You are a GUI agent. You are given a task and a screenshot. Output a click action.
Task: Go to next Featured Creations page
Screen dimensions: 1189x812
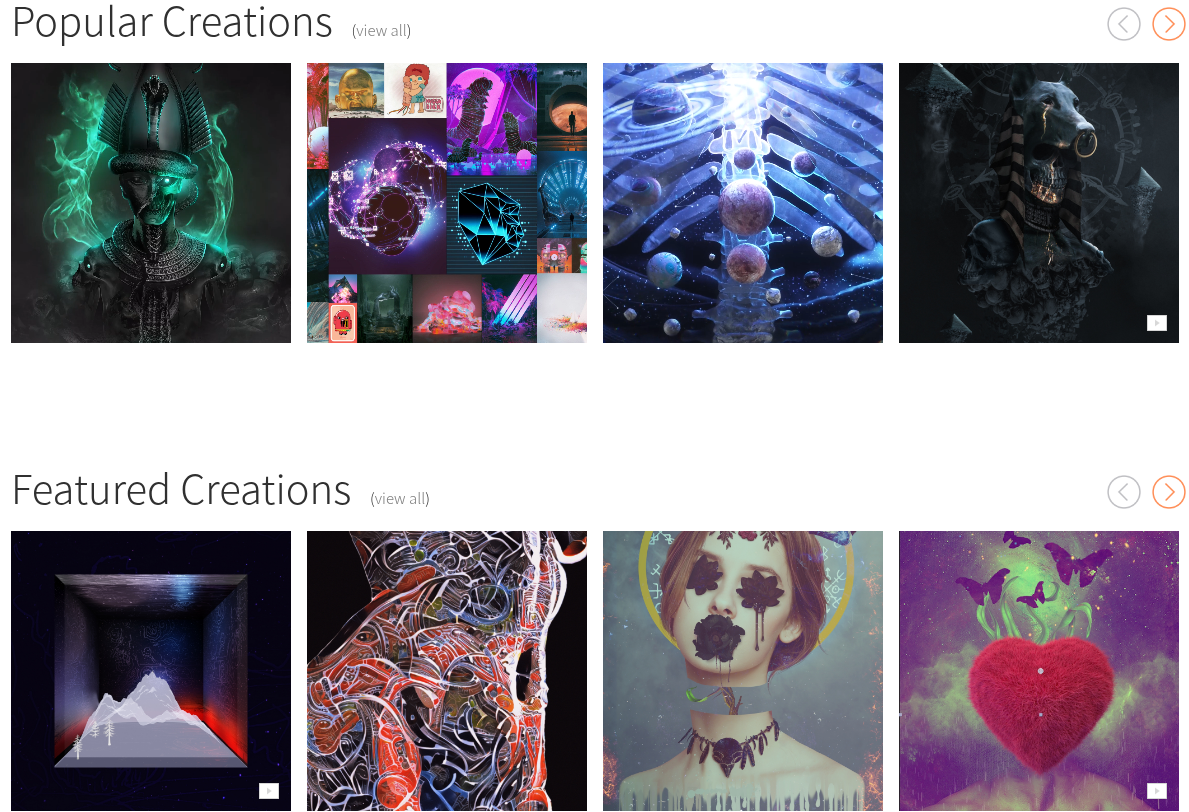[x=1169, y=491]
